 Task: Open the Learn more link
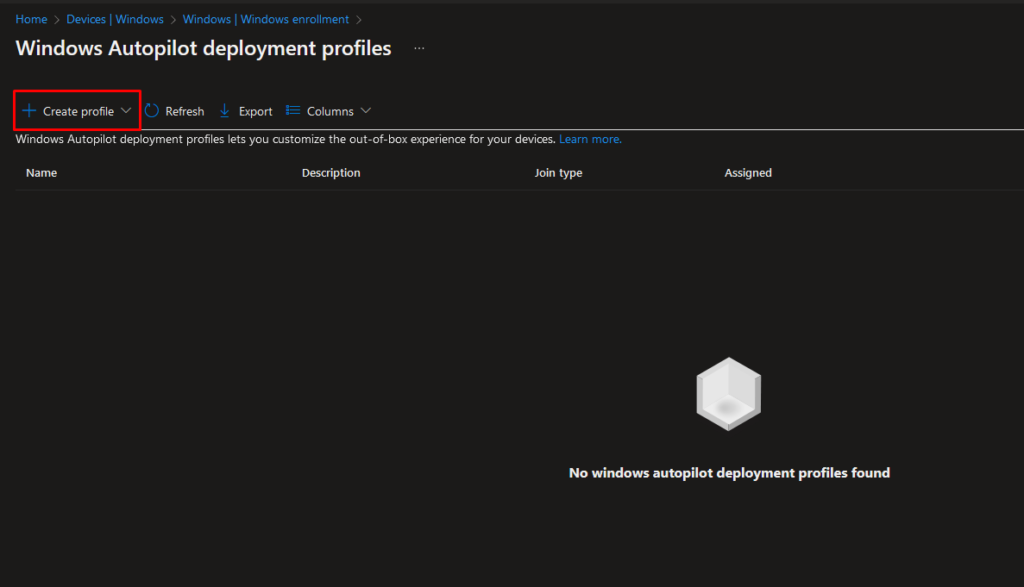[590, 139]
